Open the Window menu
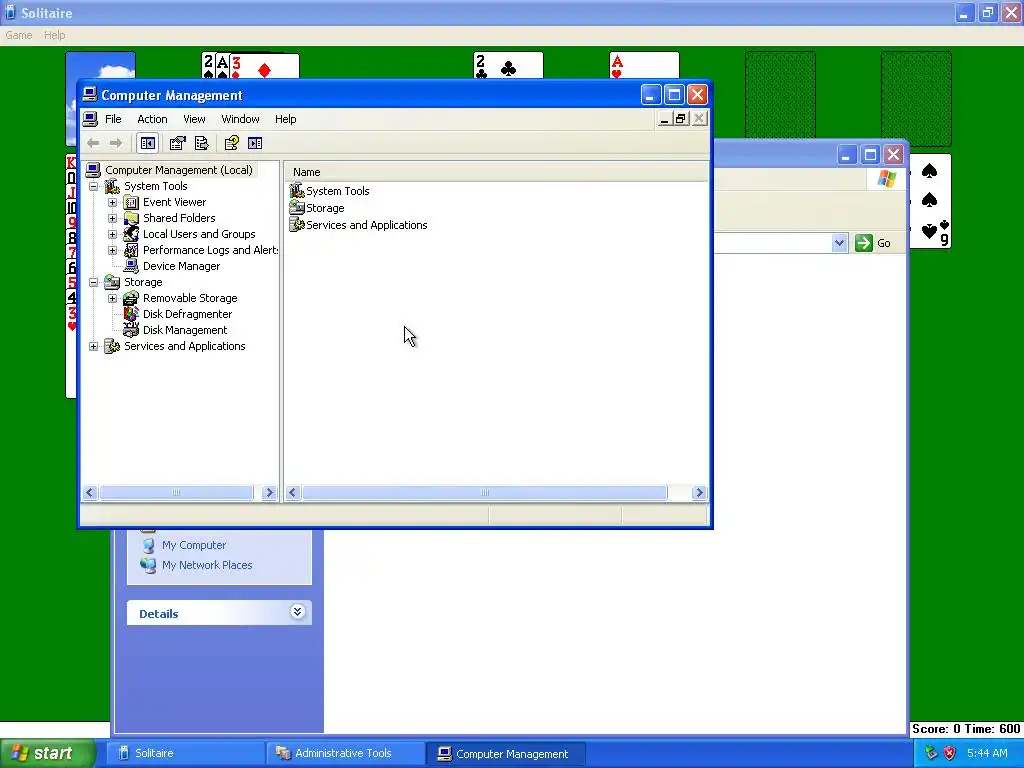1024x768 pixels. 240,119
